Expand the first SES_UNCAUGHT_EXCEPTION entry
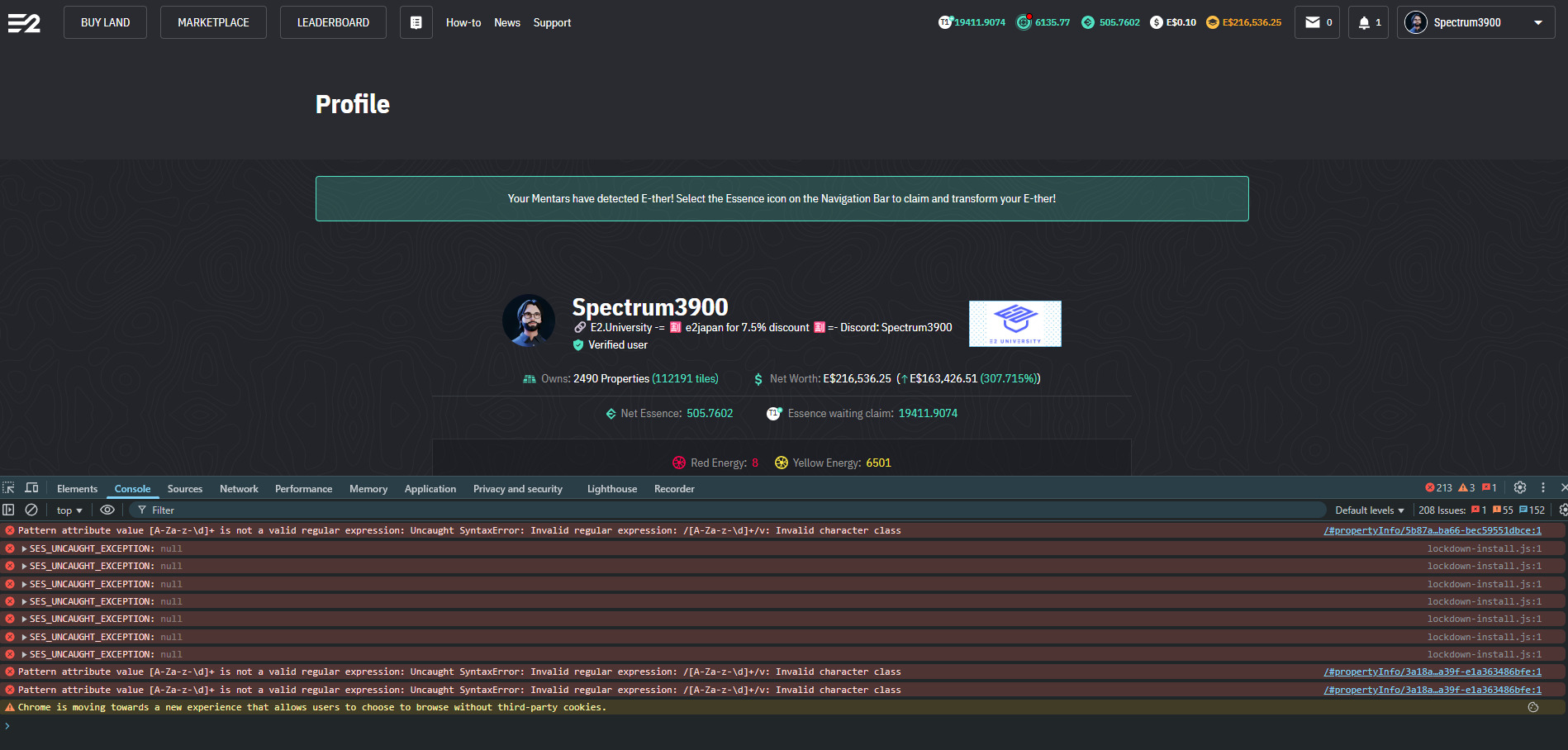 click(25, 548)
